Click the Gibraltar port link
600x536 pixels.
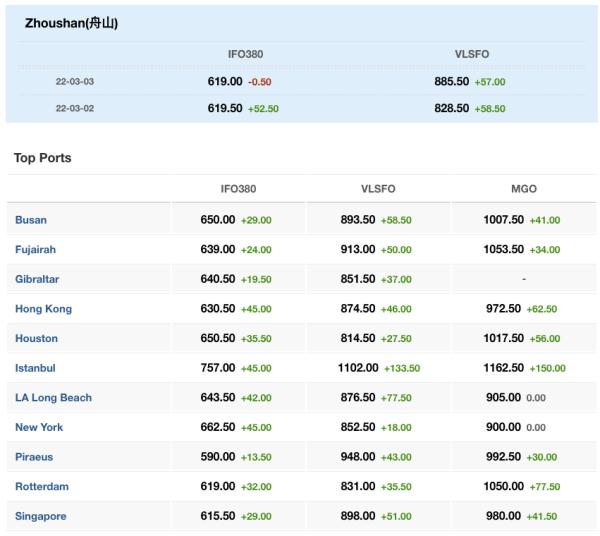37,279
